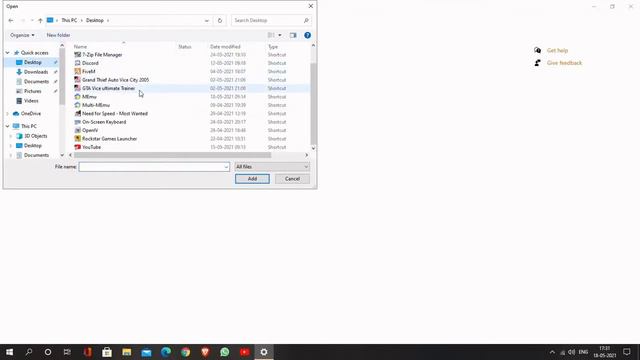Sort by Type column header
Image resolution: width=640 pixels, height=360 pixels.
point(273,47)
